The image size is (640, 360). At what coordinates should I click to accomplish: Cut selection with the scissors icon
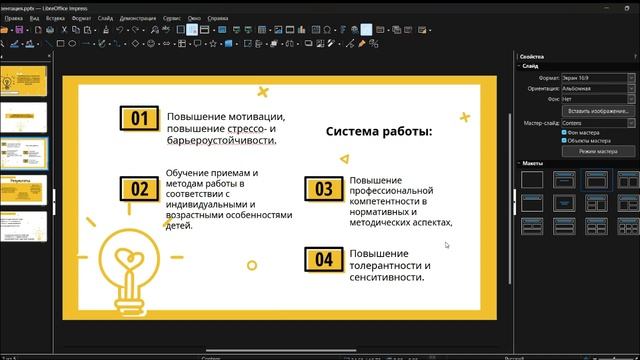pos(64,30)
